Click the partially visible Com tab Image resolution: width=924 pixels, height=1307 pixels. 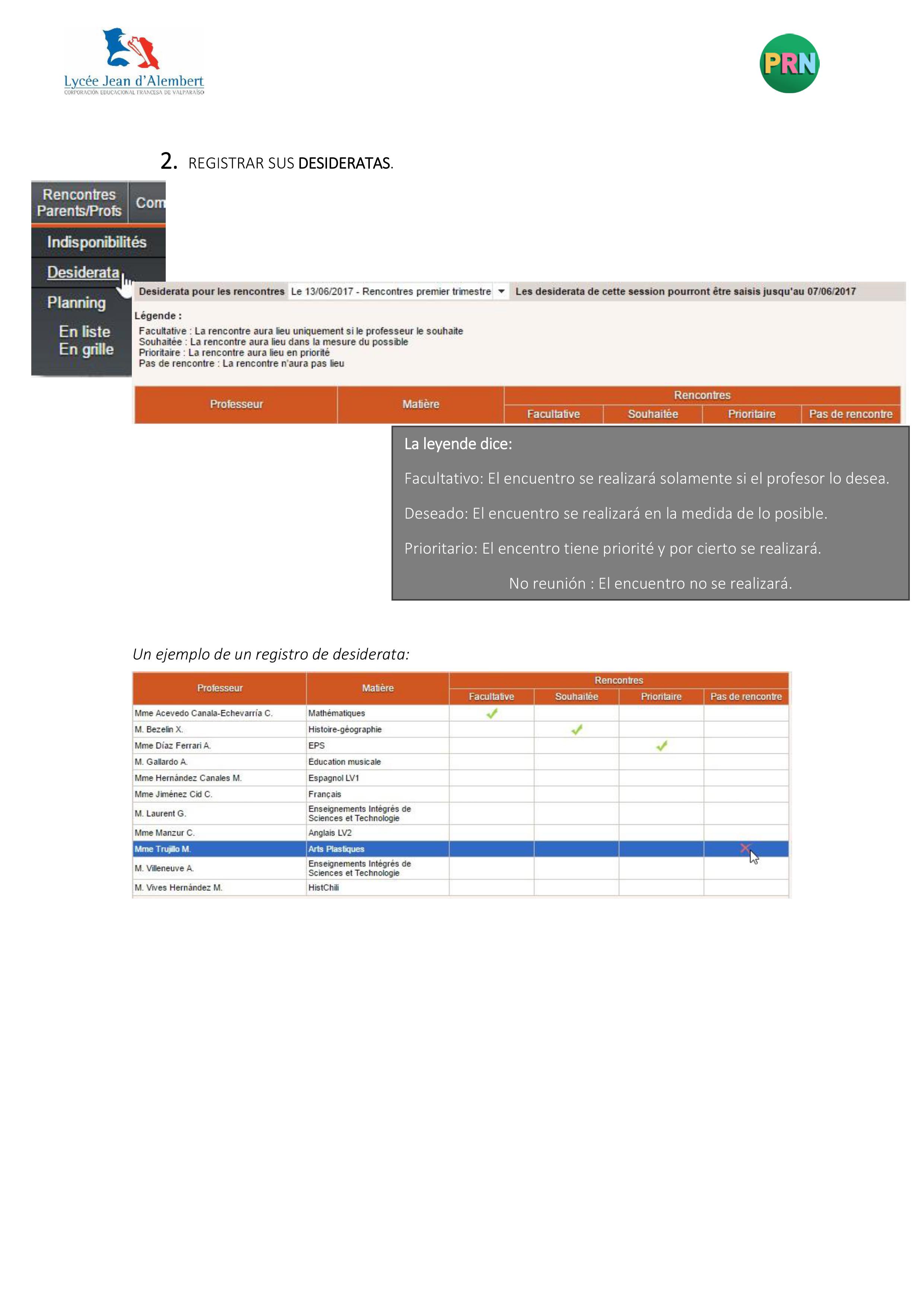[x=149, y=203]
